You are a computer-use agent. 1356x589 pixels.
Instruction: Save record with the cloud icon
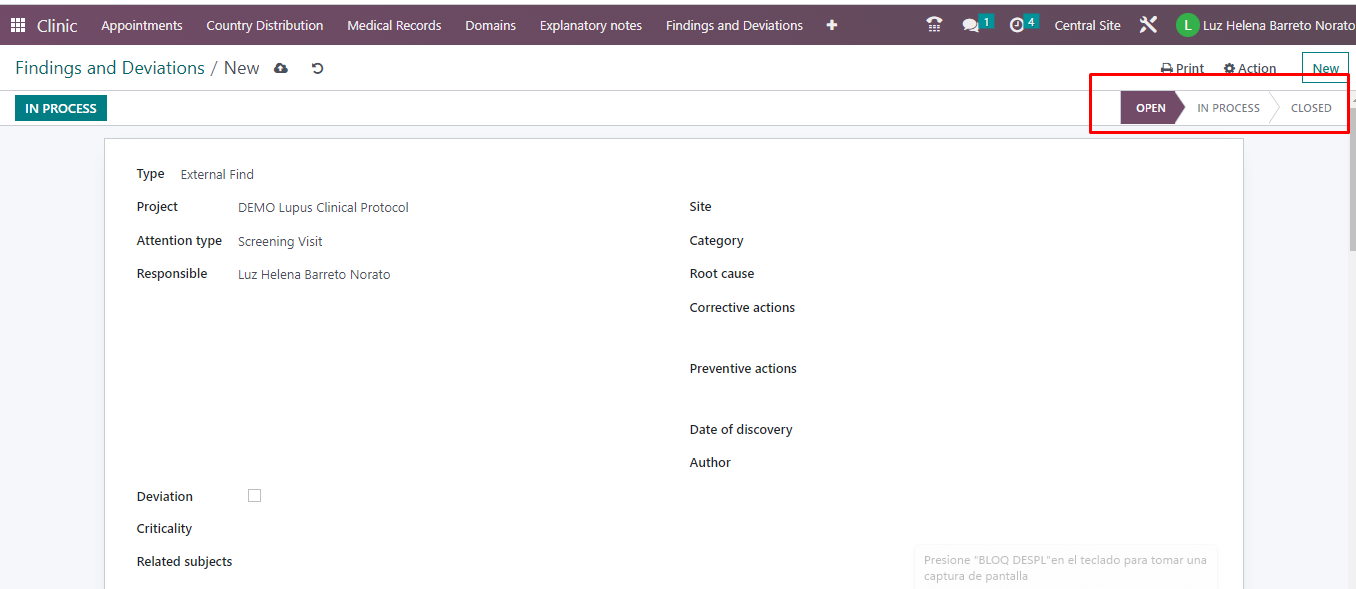pos(281,68)
